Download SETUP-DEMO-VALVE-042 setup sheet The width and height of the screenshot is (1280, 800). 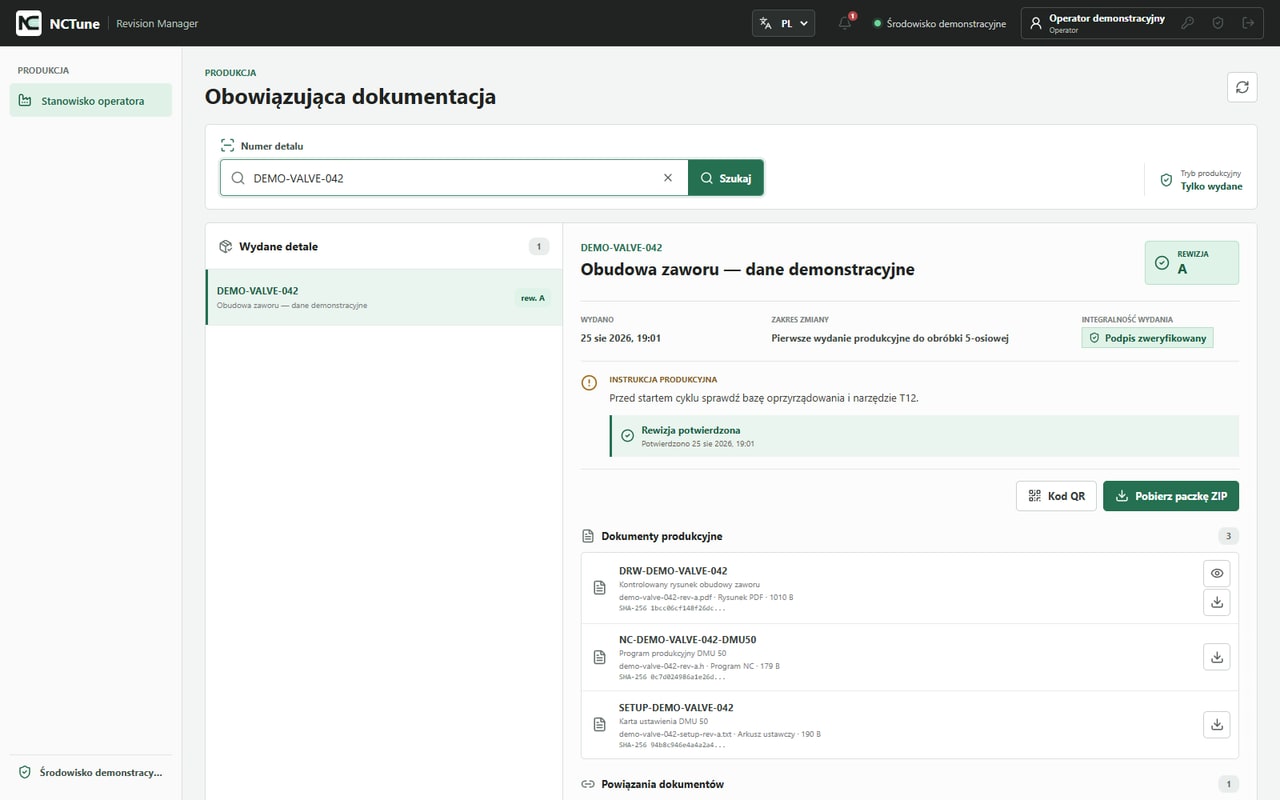click(1217, 725)
